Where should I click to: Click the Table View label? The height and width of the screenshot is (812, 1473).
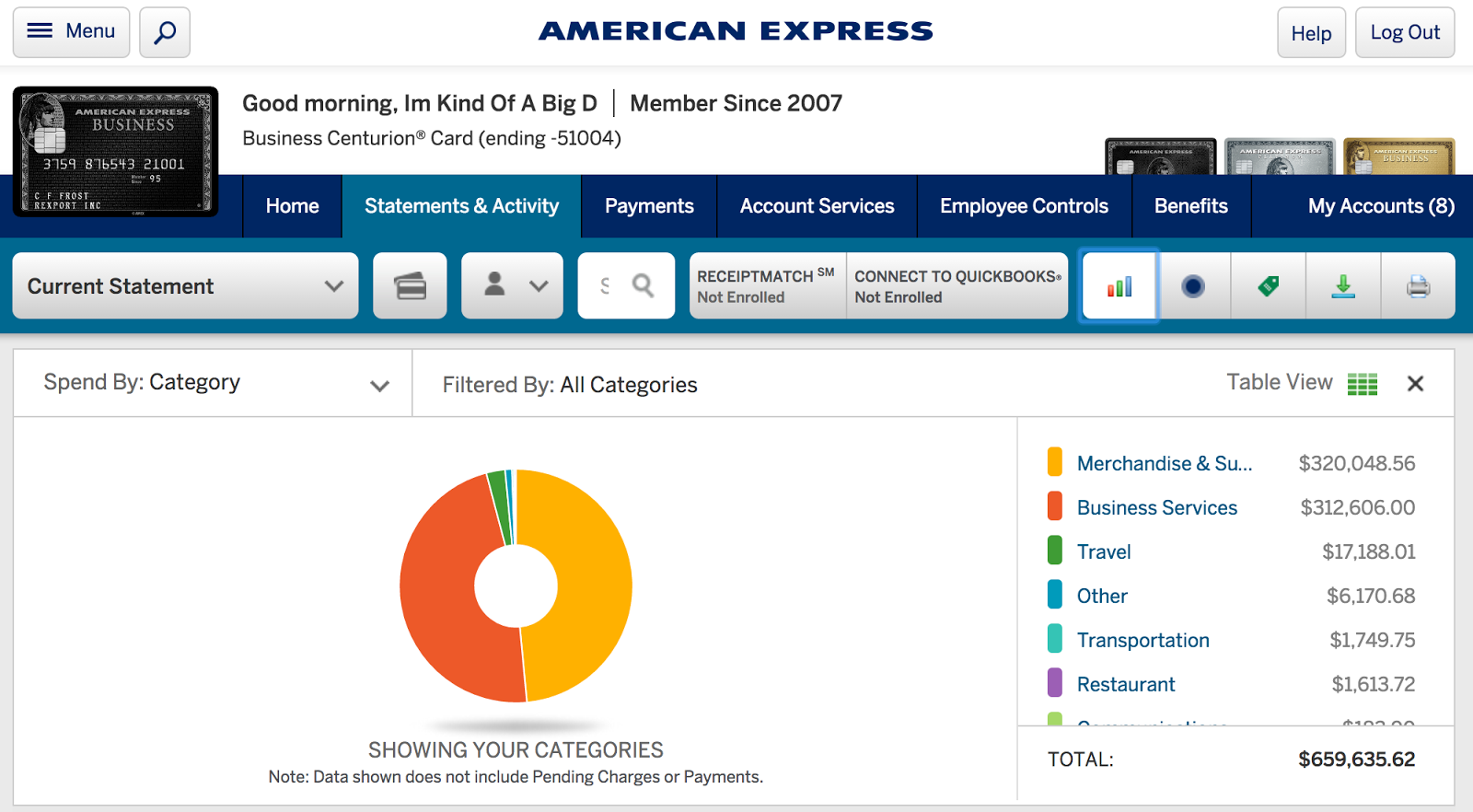[x=1280, y=382]
